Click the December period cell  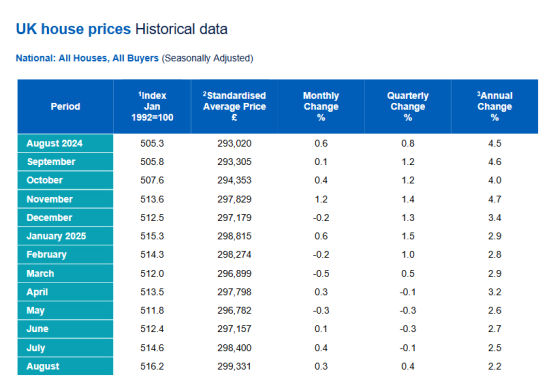[65, 218]
